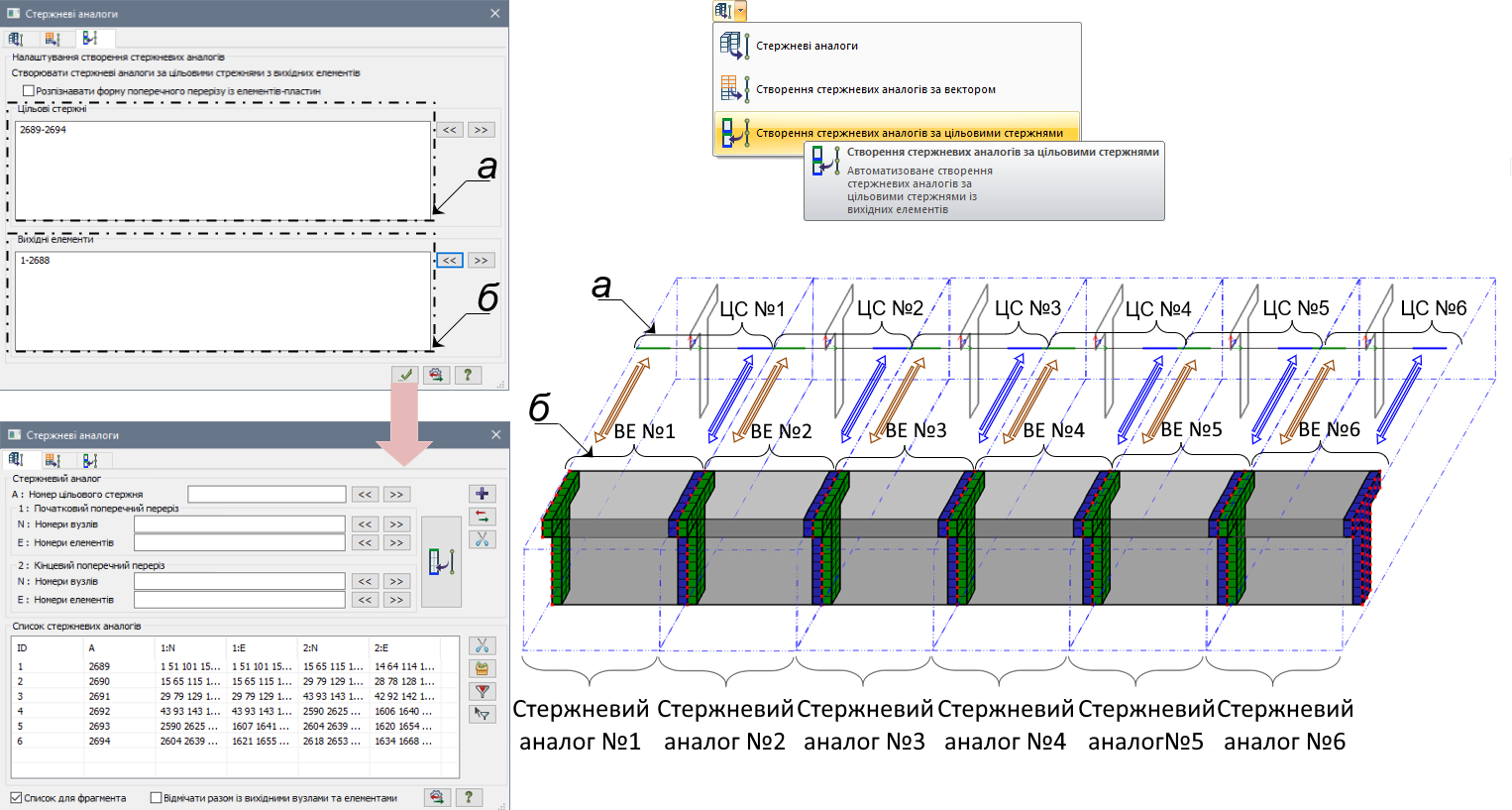This screenshot has width=1512, height=810.
Task: Click the funnel filter icon
Action: [x=482, y=691]
